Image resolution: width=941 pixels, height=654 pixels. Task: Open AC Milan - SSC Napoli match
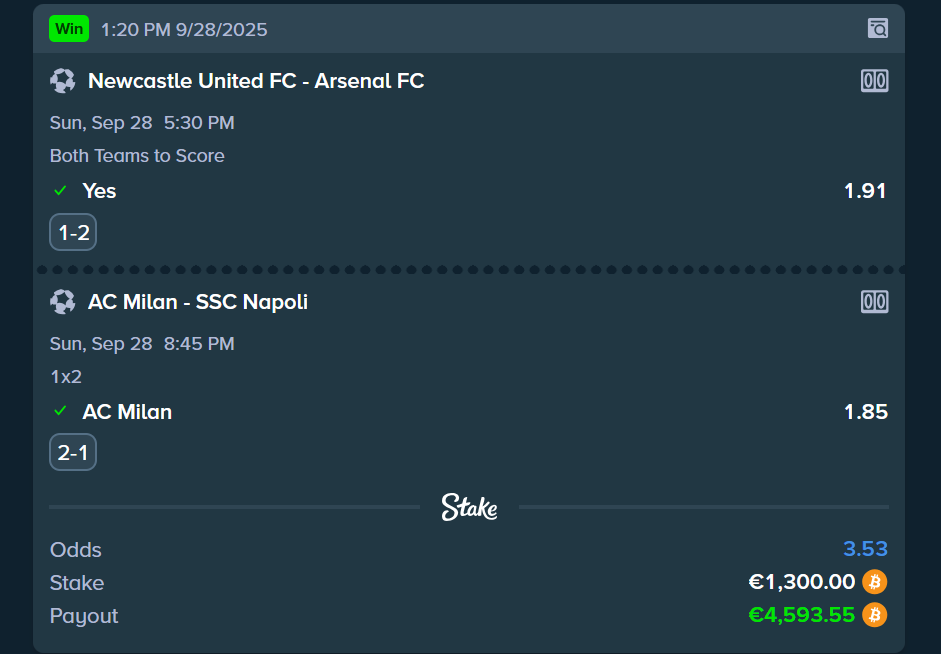coord(198,302)
